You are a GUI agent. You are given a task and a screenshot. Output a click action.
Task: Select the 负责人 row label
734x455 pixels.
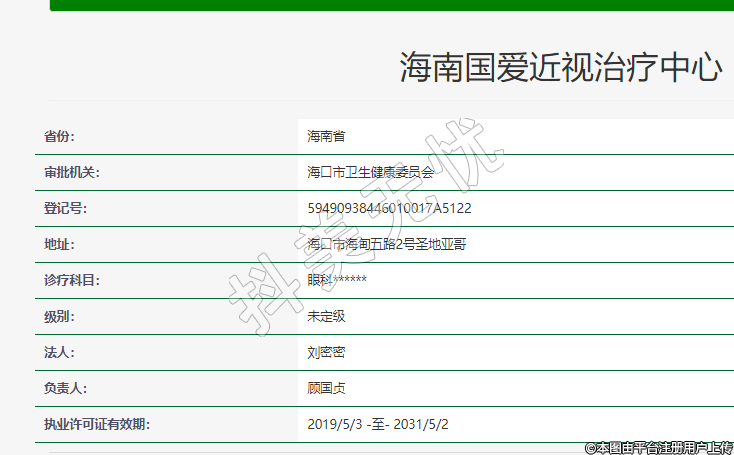[x=65, y=388]
